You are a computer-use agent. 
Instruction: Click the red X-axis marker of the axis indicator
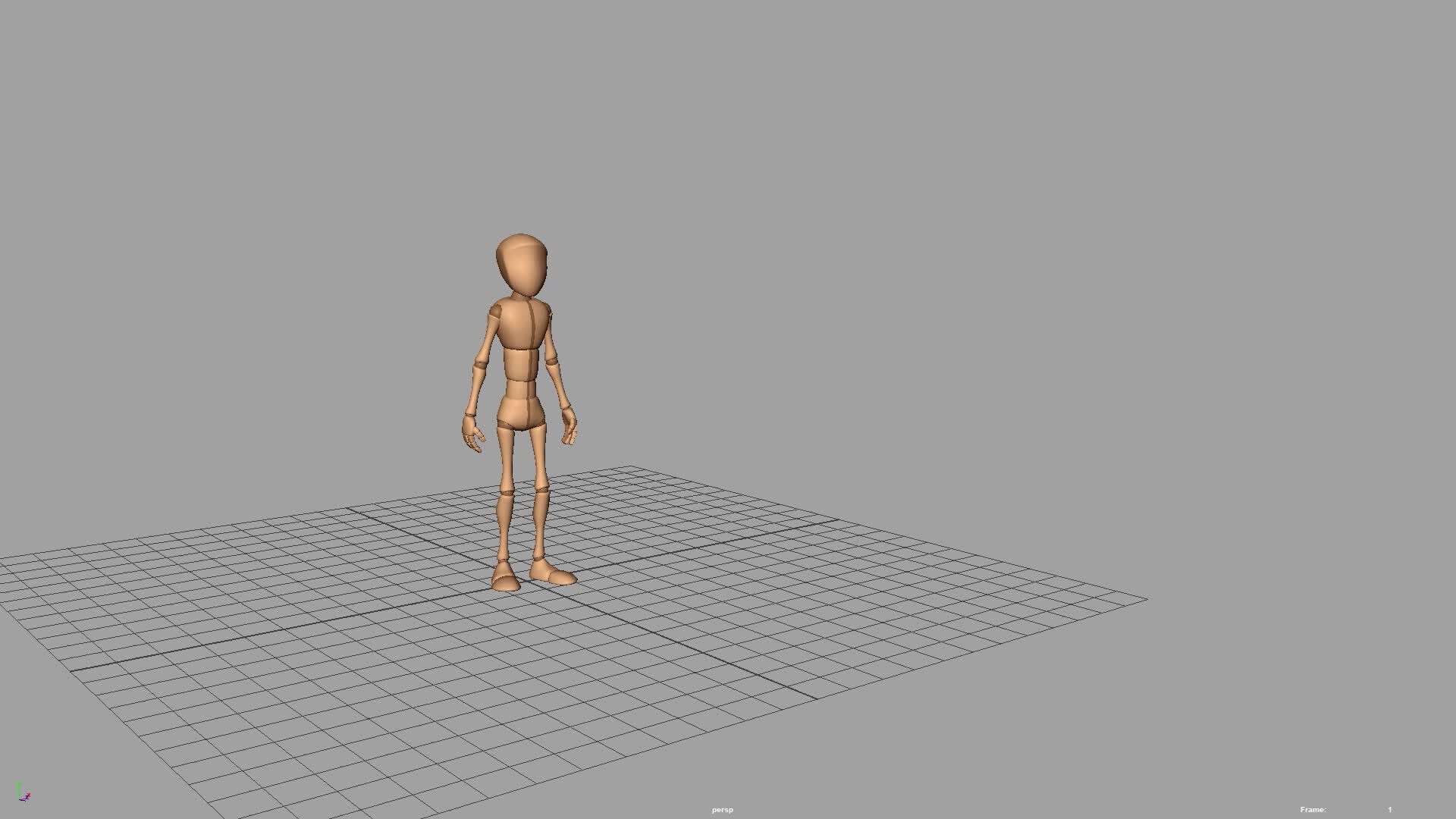tap(29, 795)
